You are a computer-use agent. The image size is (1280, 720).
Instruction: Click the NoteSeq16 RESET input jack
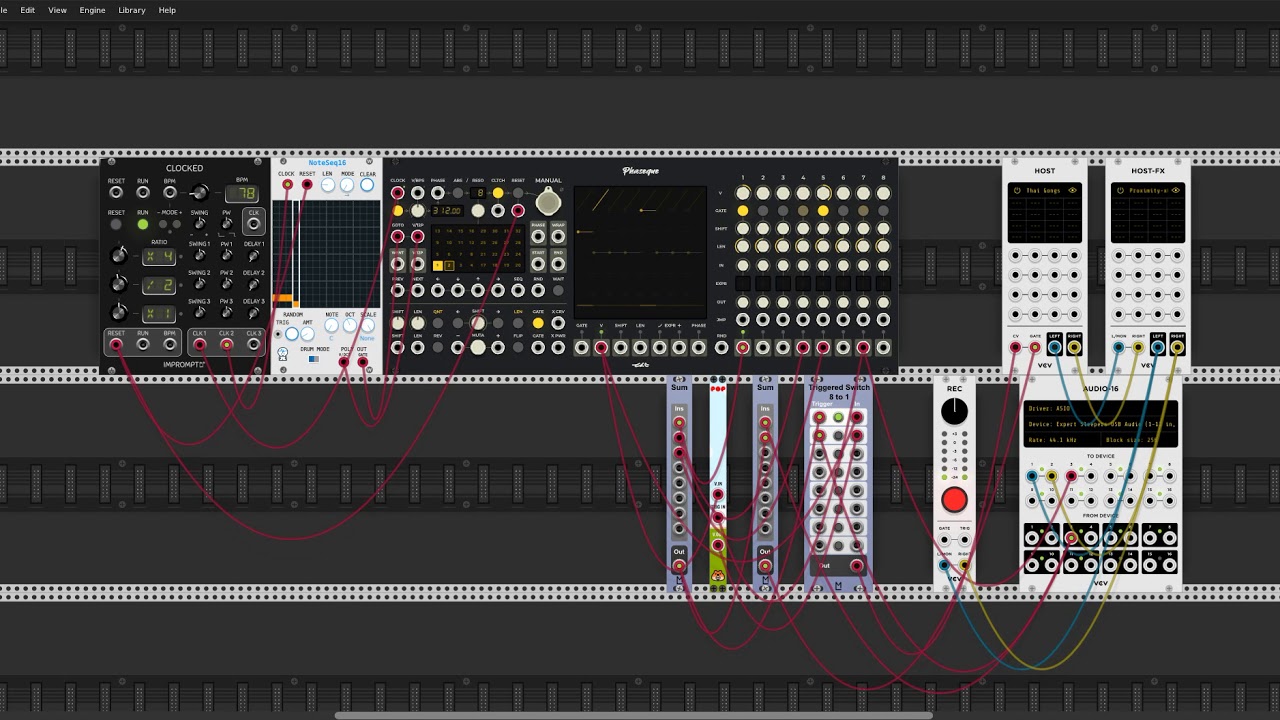(307, 185)
